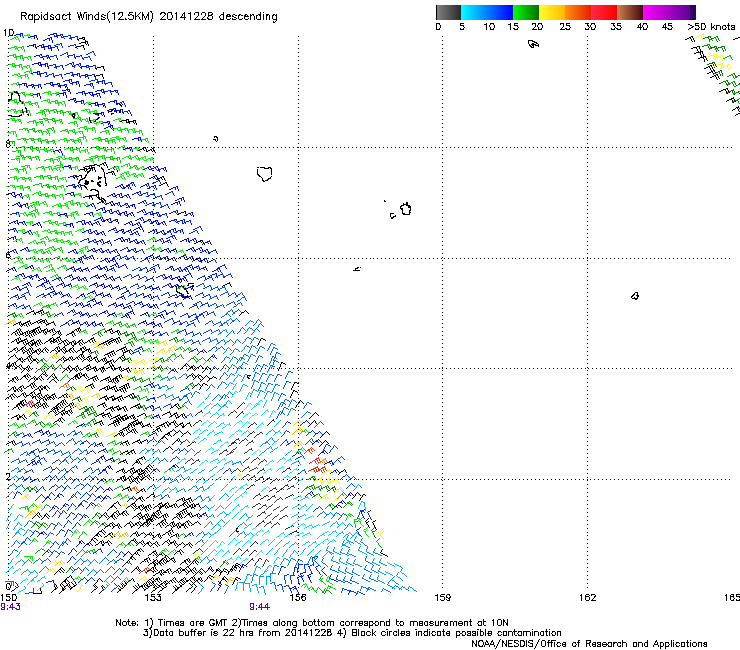740x650 pixels.
Task: Click the '9:43' purple time label
Action: pyautogui.click(x=10, y=607)
